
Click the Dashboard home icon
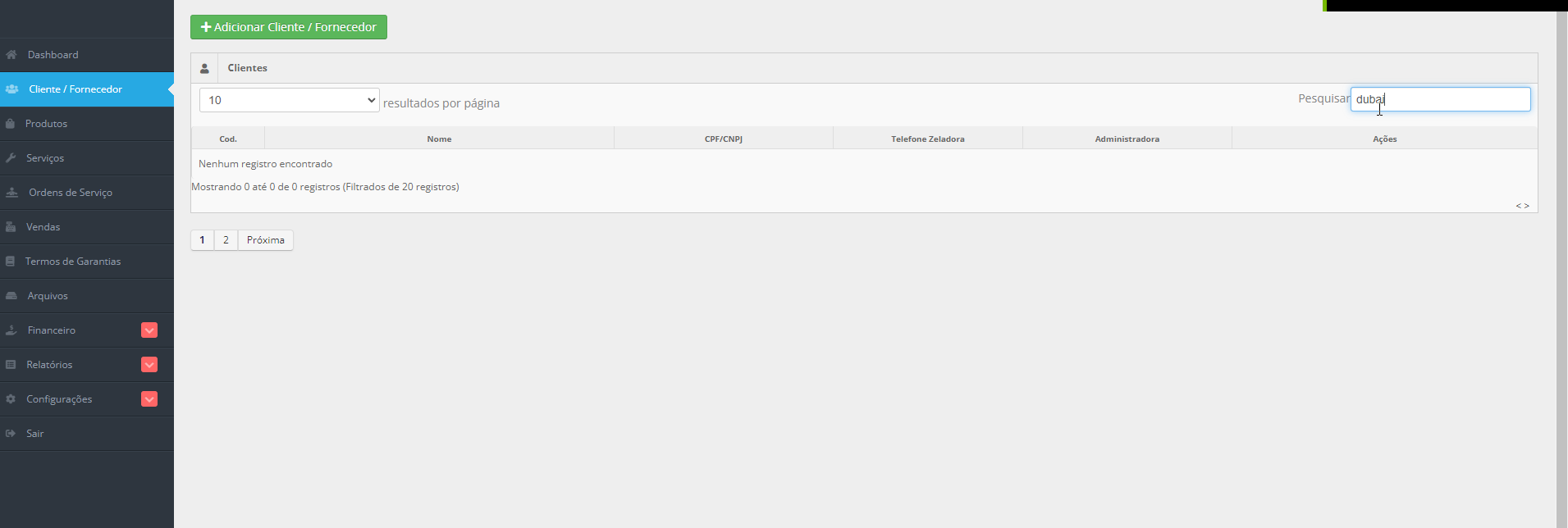tap(11, 55)
